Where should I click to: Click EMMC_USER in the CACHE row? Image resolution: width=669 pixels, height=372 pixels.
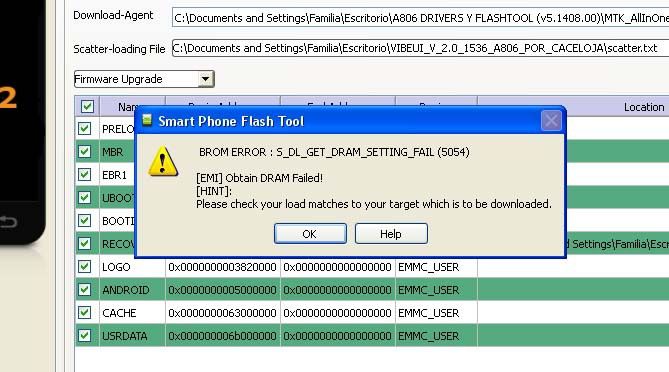[429, 313]
